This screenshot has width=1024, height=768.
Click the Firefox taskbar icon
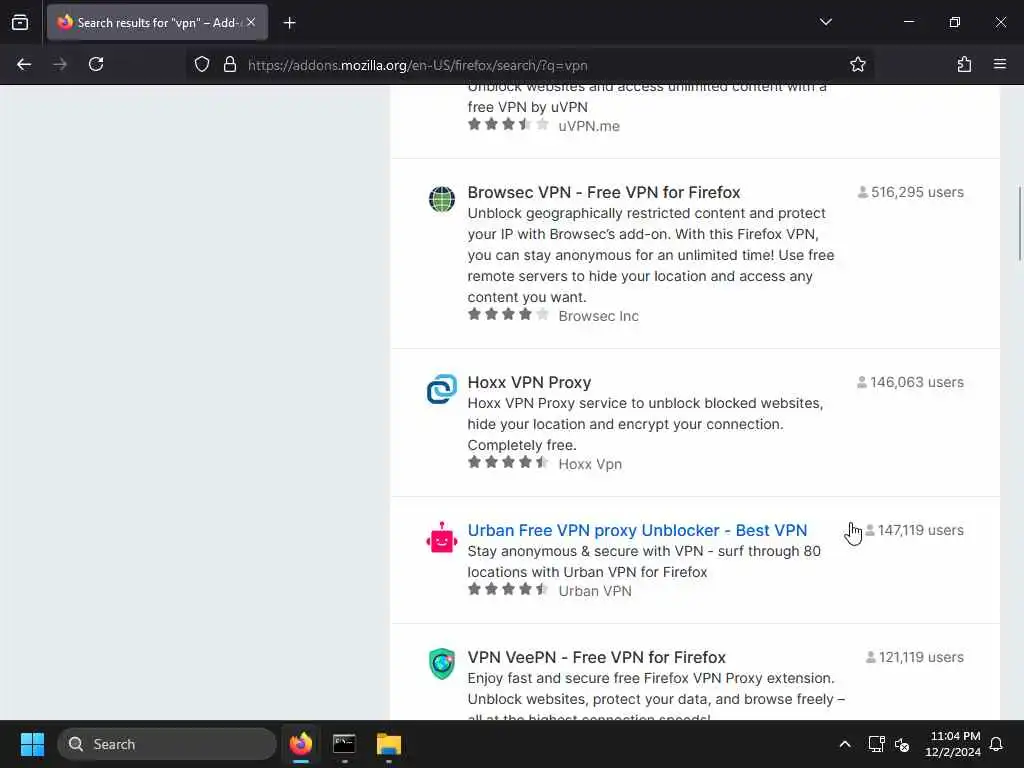(x=300, y=744)
